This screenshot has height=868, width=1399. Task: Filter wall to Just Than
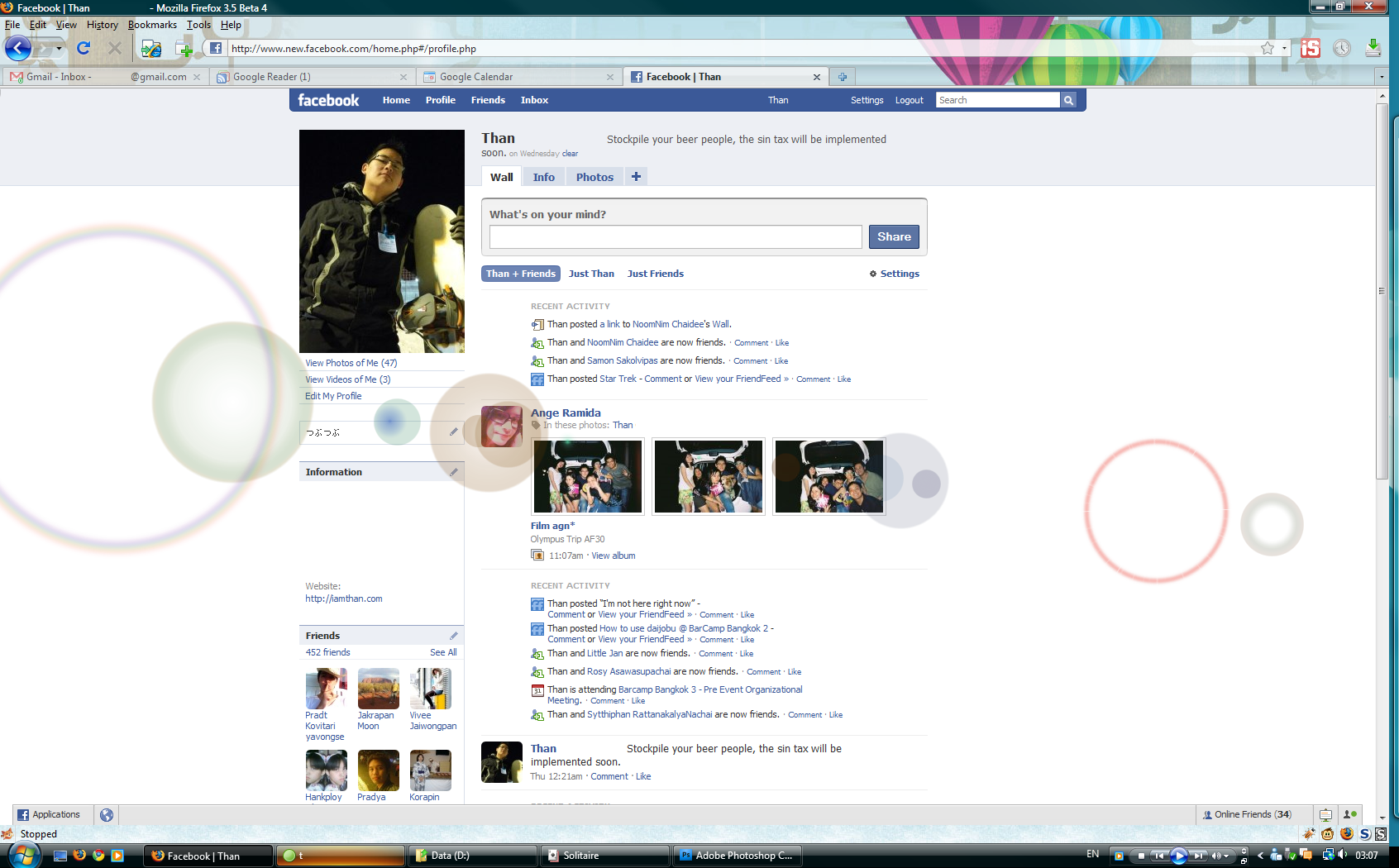tap(591, 274)
